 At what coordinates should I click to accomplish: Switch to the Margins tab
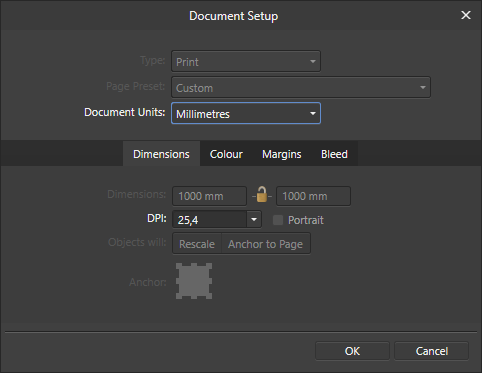282,154
